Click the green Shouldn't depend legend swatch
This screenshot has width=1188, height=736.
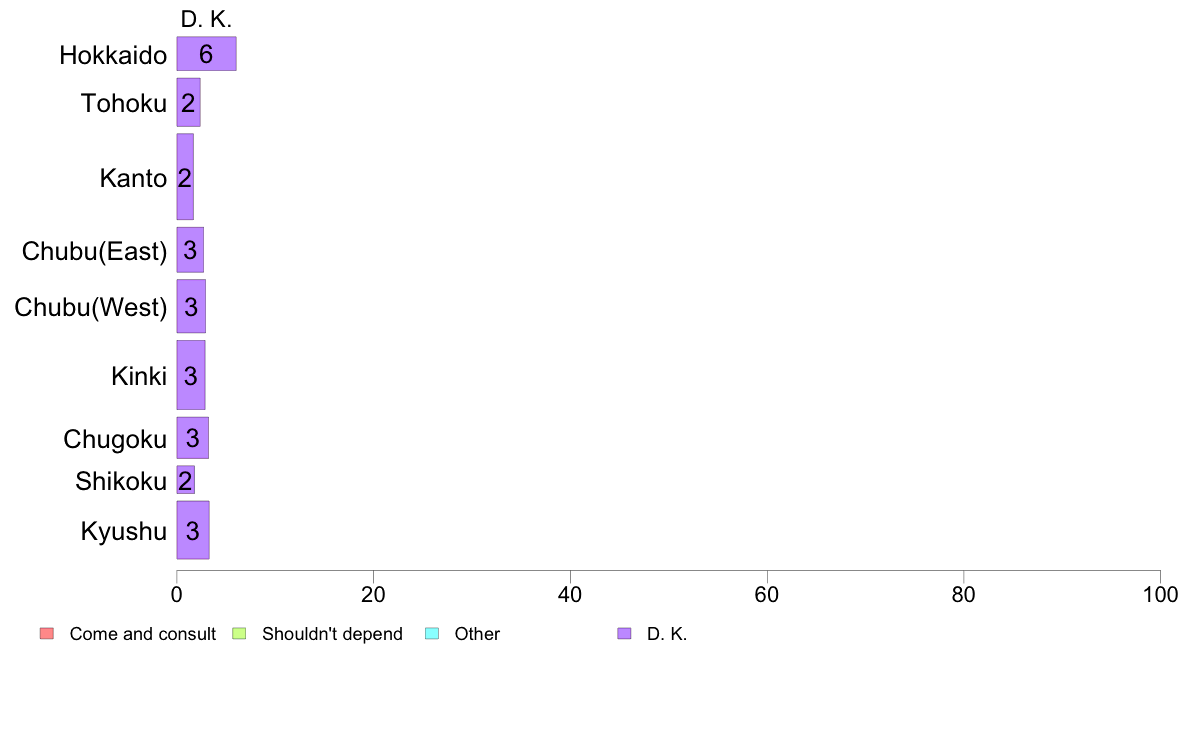click(239, 634)
